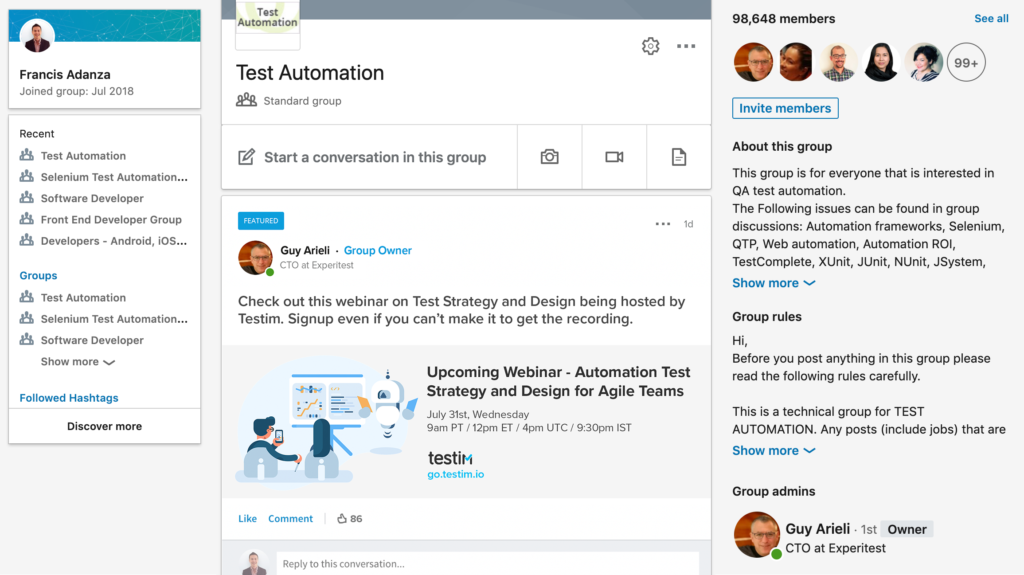Click the 99+ members bubble
This screenshot has height=575, width=1024.
point(966,63)
